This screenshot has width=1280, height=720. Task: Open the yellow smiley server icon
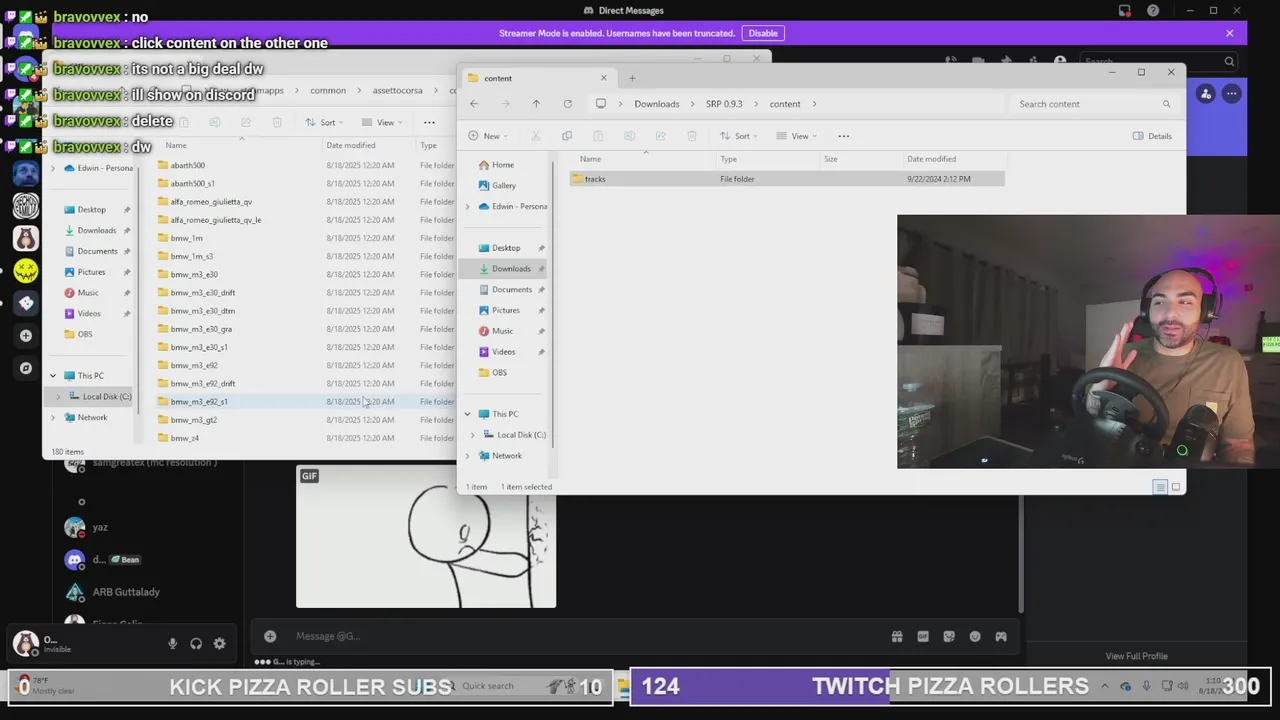pos(26,271)
